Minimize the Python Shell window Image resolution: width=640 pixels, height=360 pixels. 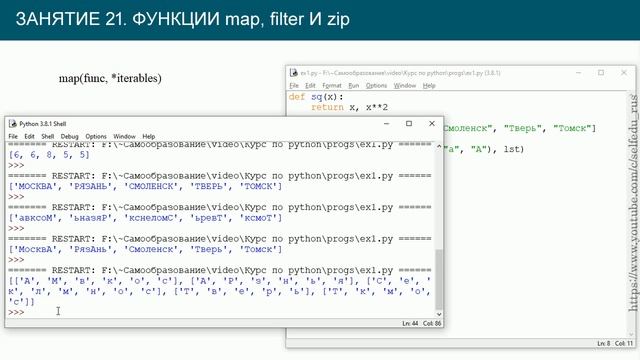387,124
